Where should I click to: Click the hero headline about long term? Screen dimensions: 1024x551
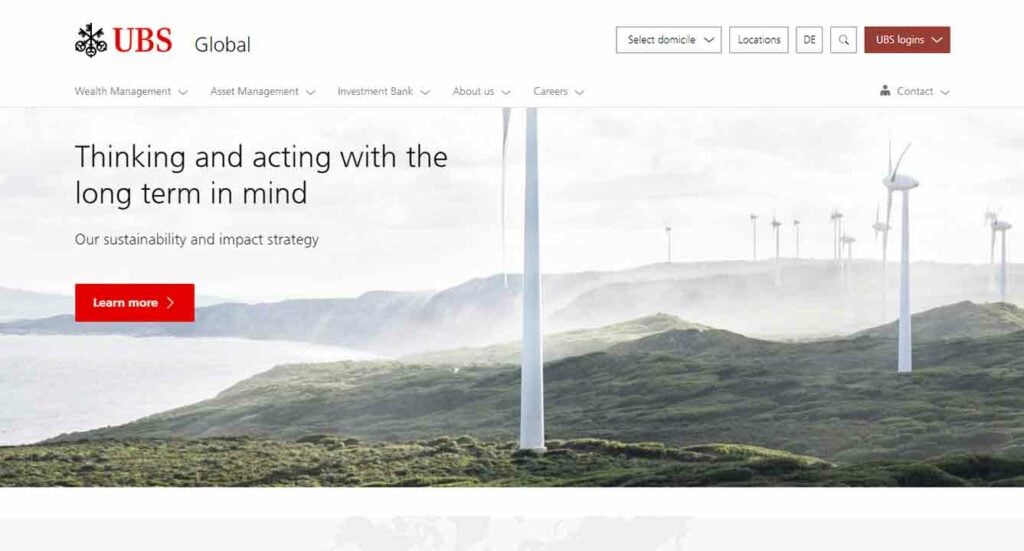[261, 175]
